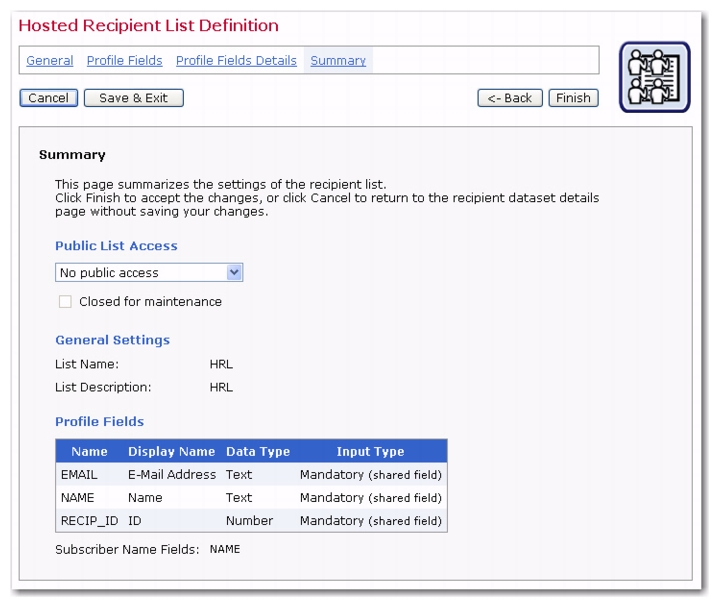719x616 pixels.
Task: Click the Public List Access heading
Action: [x=116, y=246]
